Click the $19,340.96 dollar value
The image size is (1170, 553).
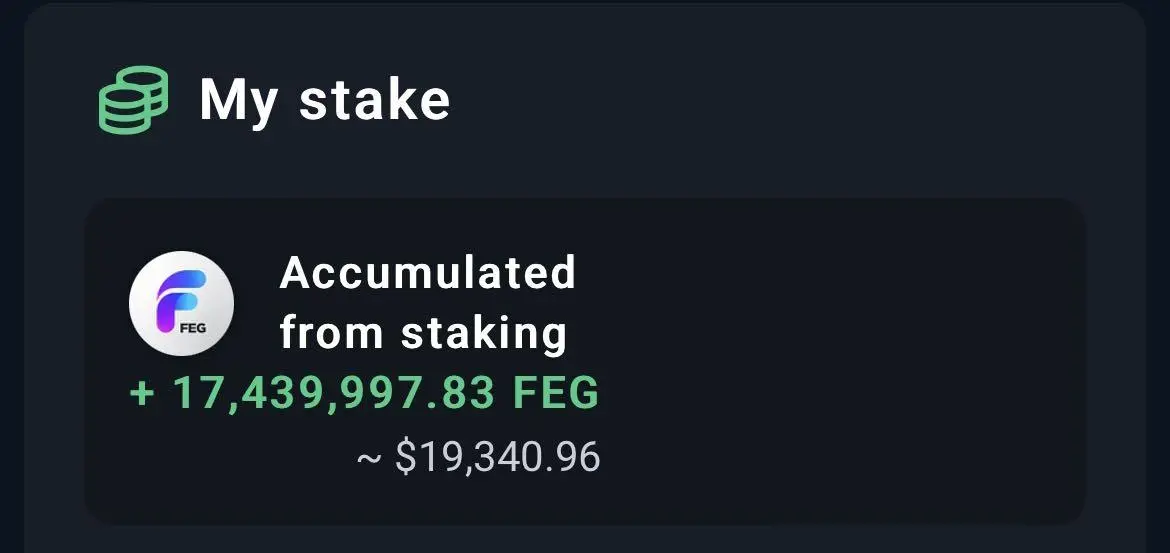pos(498,457)
